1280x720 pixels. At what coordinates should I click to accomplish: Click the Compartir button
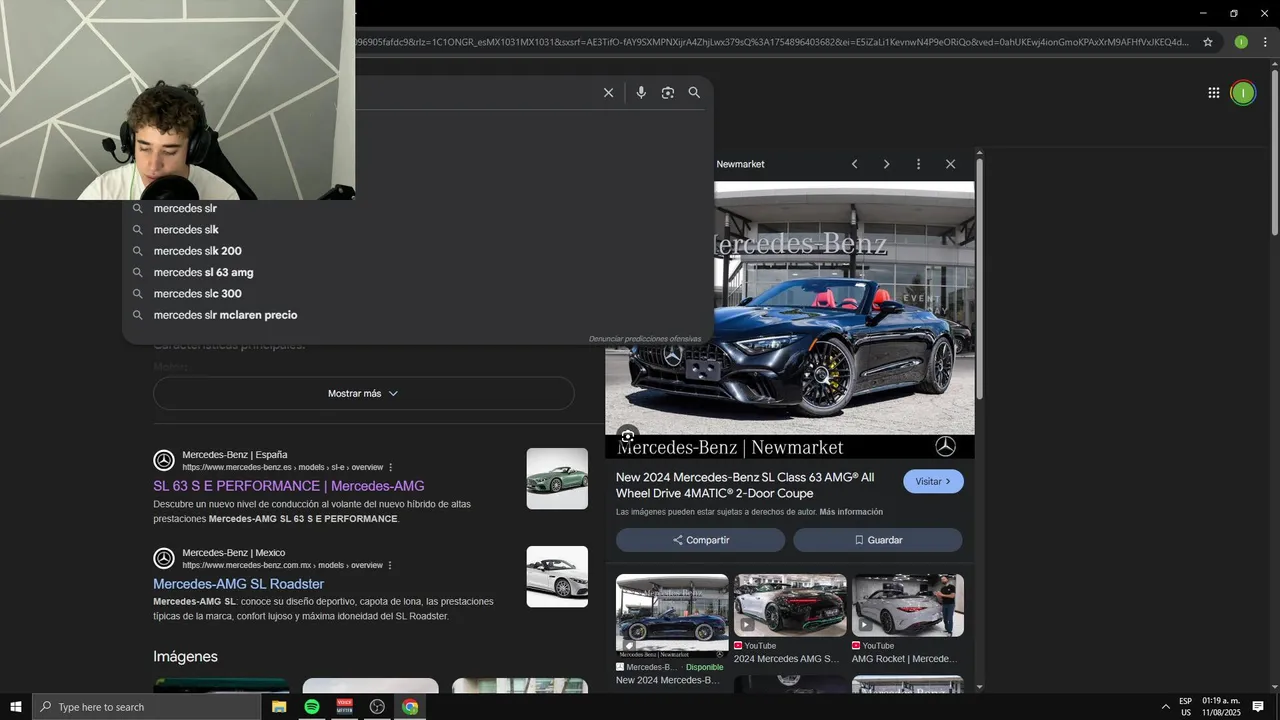click(x=700, y=540)
